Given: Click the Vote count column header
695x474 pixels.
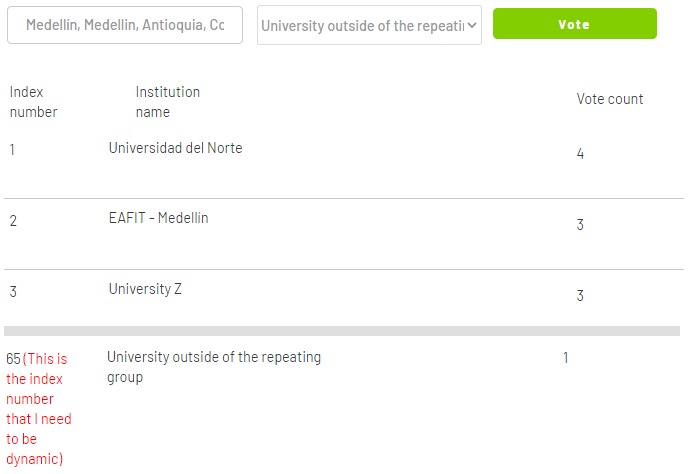Looking at the screenshot, I should 609,99.
